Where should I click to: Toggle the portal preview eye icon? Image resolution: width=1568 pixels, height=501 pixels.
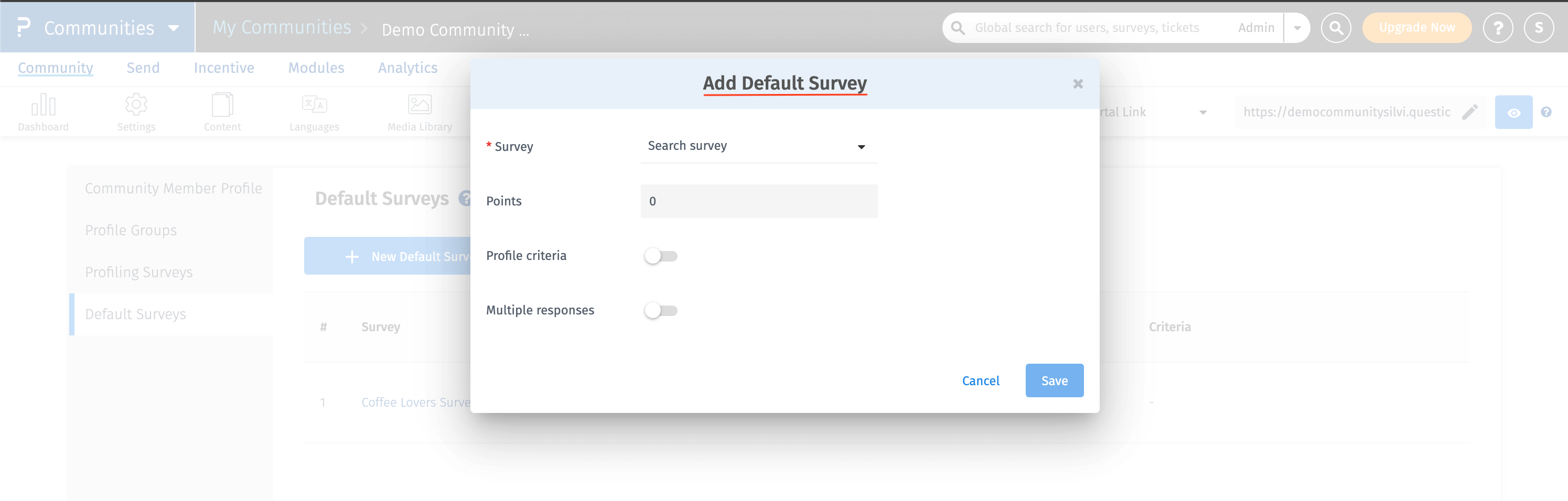(x=1514, y=112)
